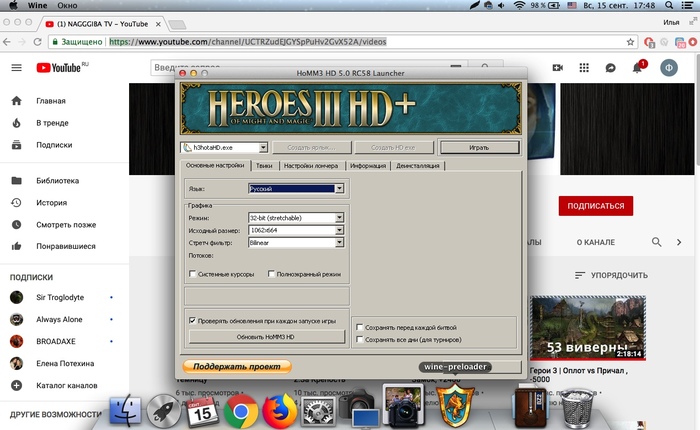The height and width of the screenshot is (430, 700).
Task: Search within the channel magnifier icon
Action: click(656, 242)
